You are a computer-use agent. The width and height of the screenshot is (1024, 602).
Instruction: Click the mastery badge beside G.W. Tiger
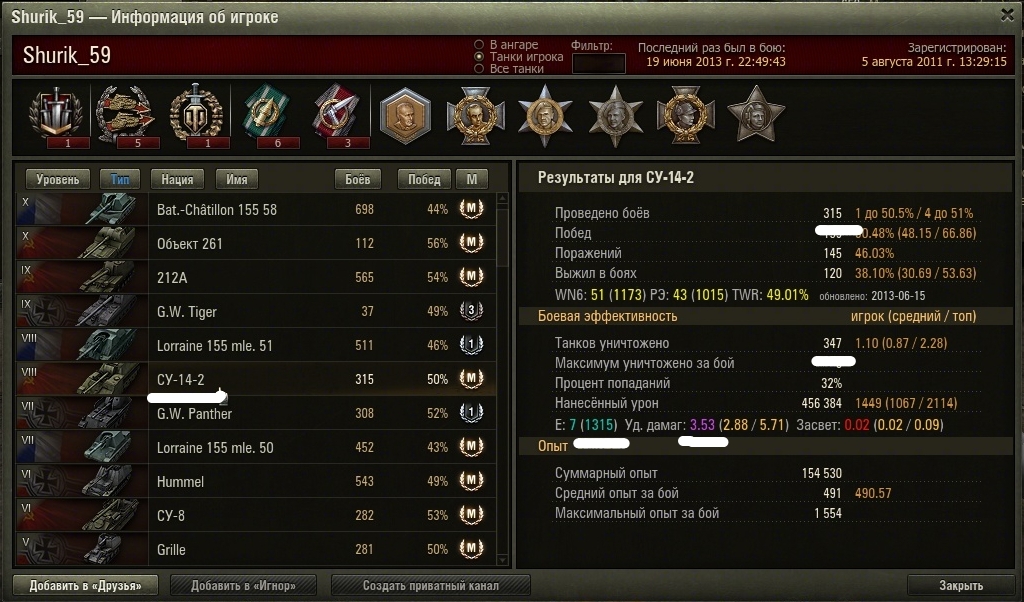pyautogui.click(x=472, y=311)
